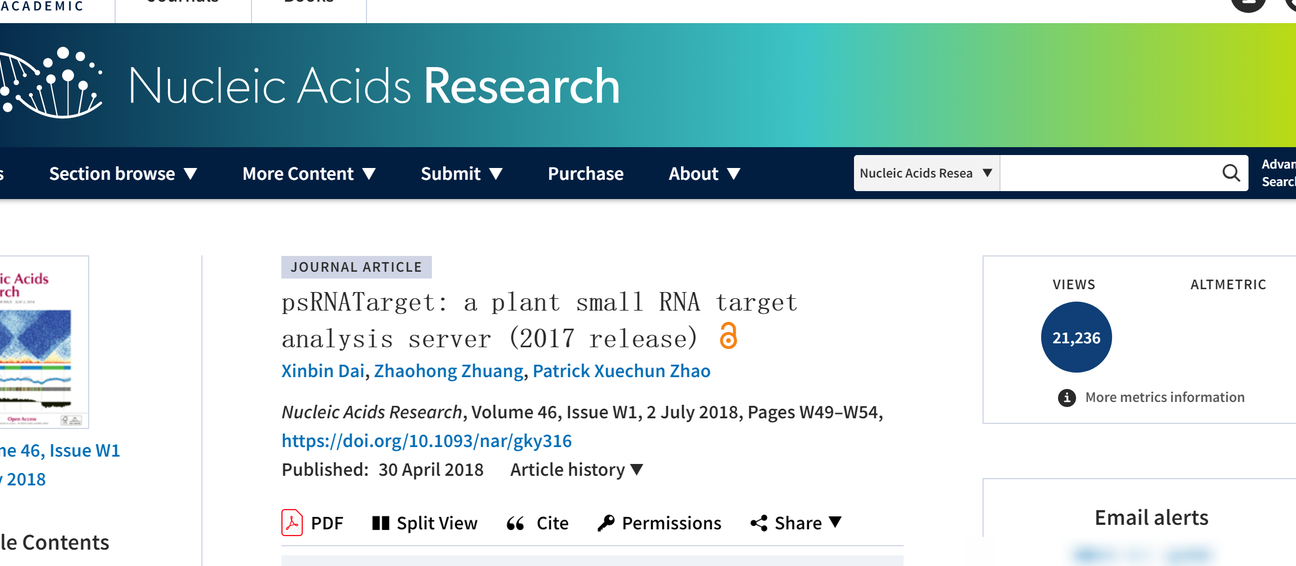Click the search magnifier icon
This screenshot has height=566, width=1296.
point(1231,173)
